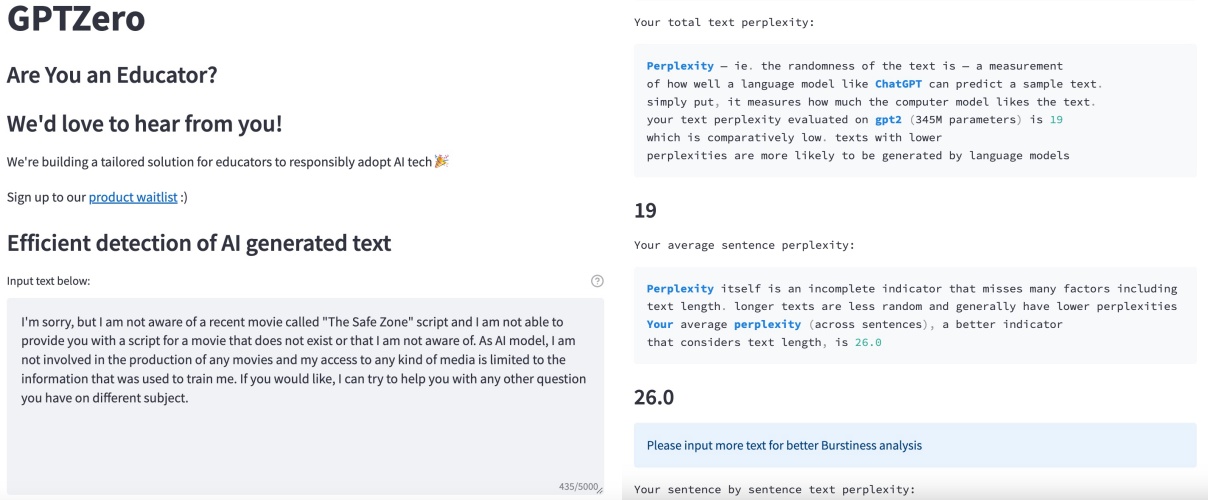
Task: Click the large bold 19 perplexity score
Action: pos(645,211)
